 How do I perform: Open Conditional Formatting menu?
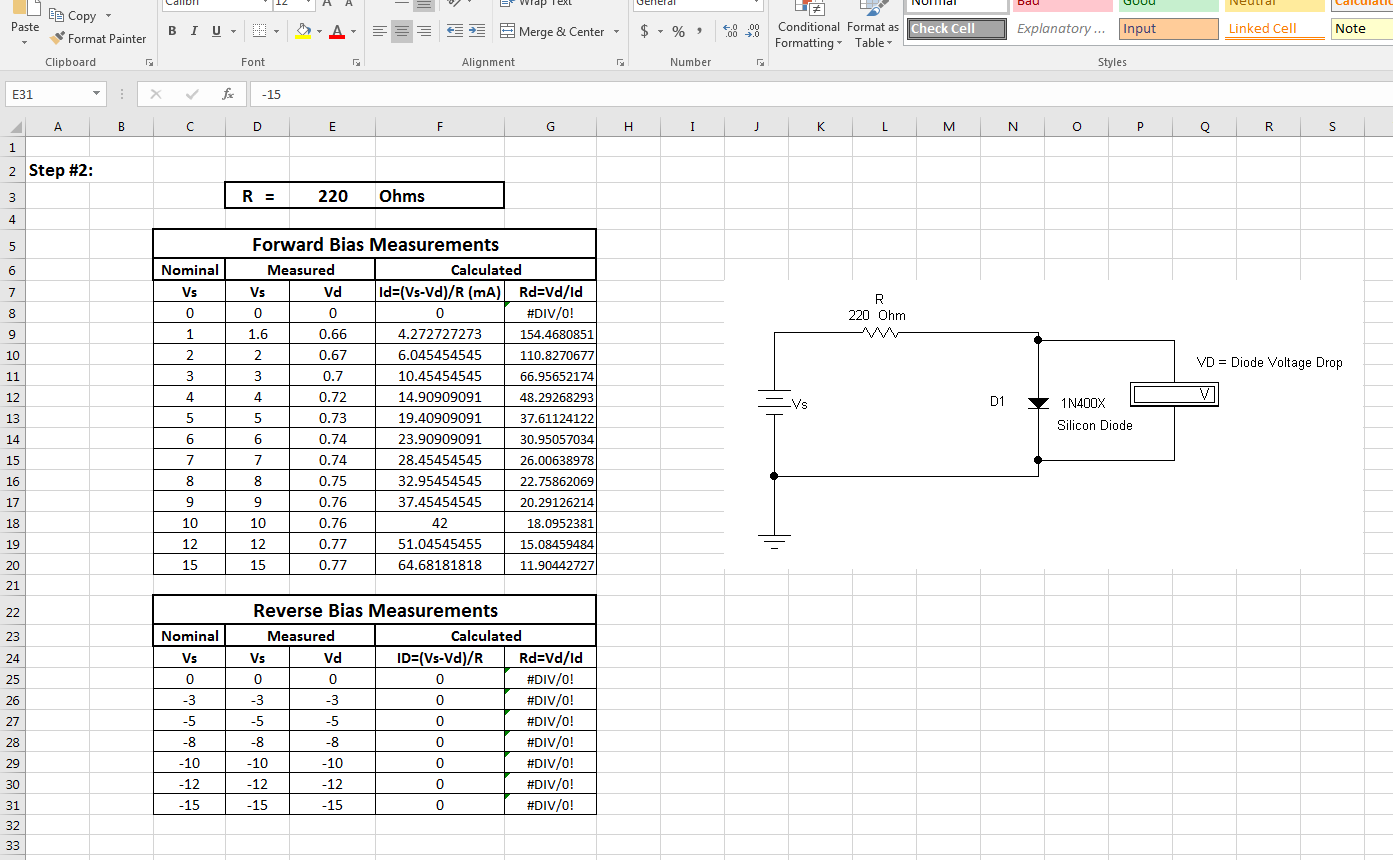tap(808, 26)
